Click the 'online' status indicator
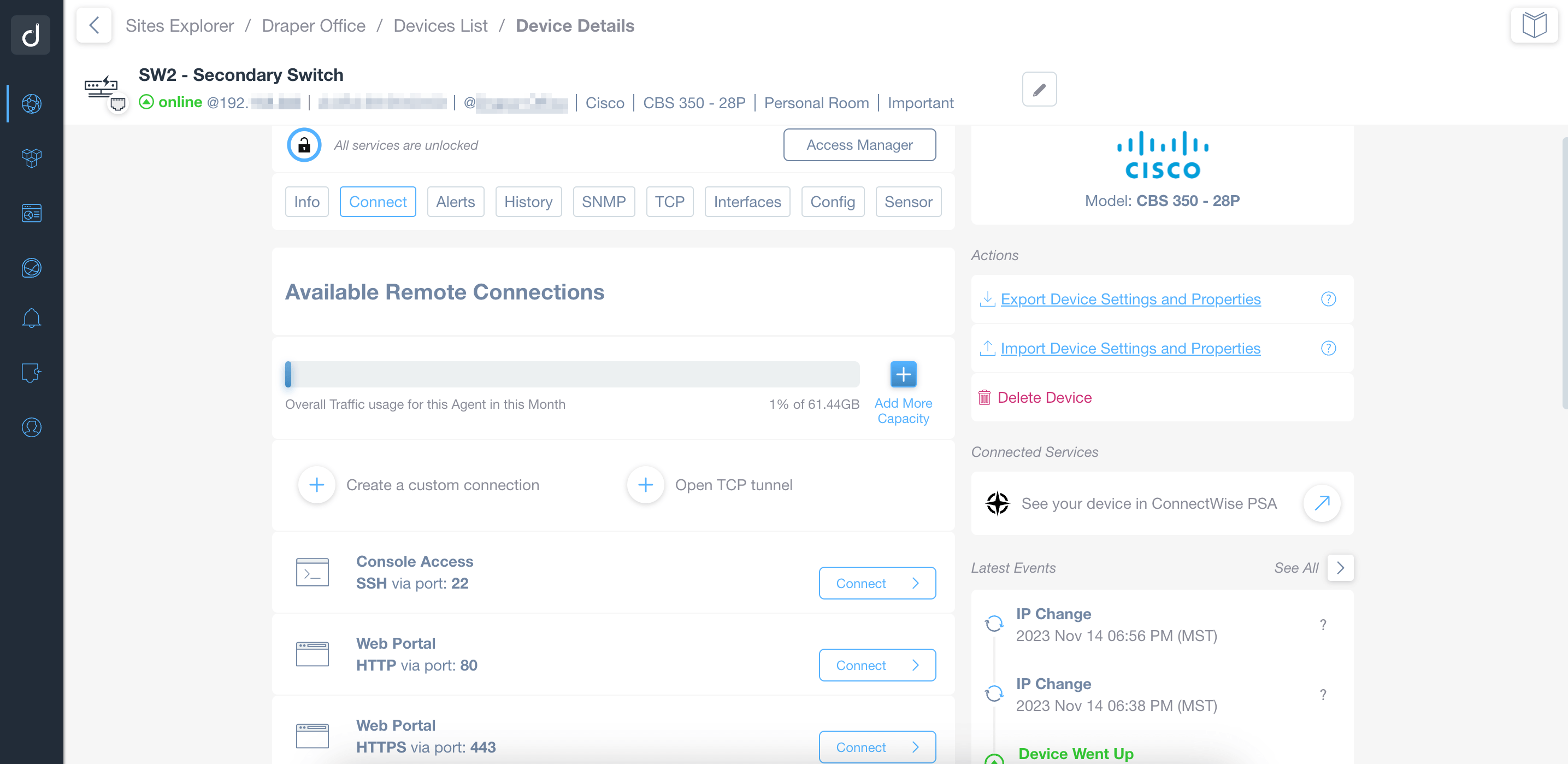Screen dimensions: 1568x764 170,102
